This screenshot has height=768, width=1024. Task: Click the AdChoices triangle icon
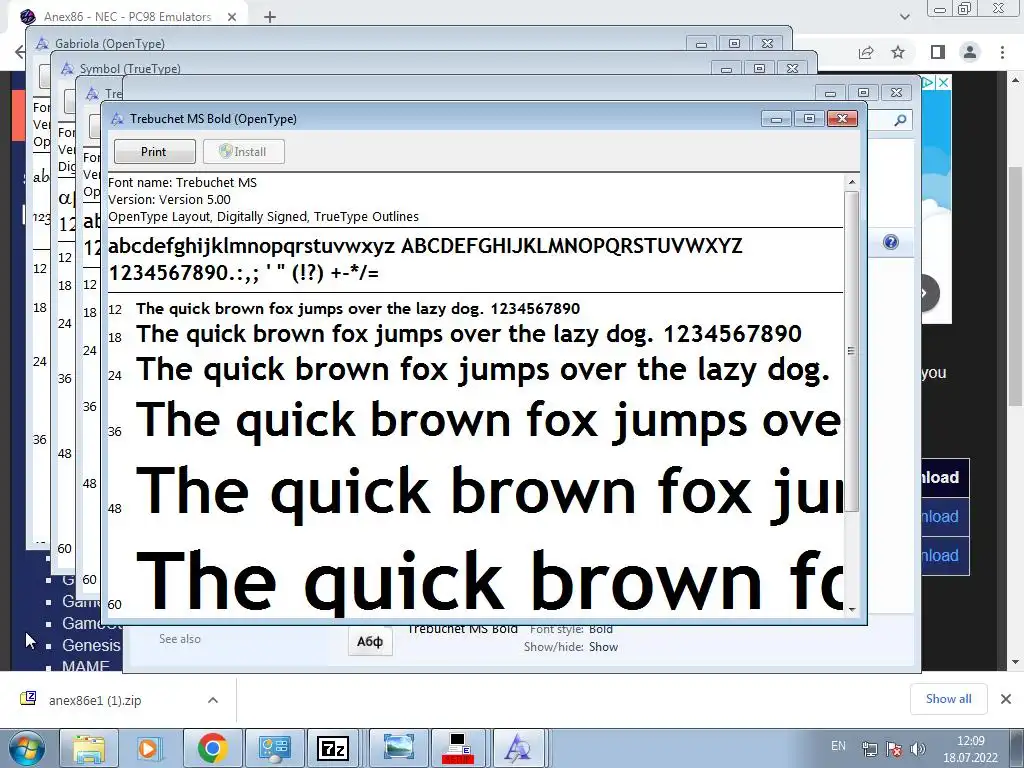click(929, 82)
